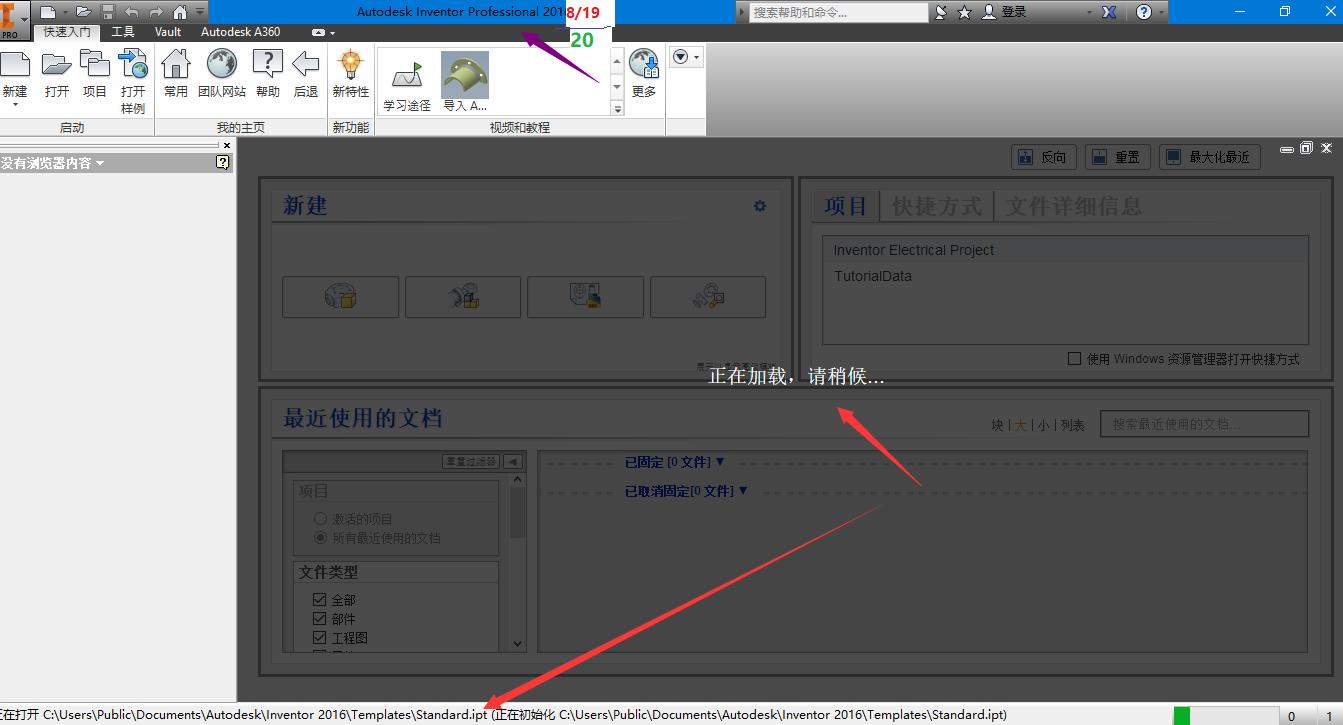Enable 使用 Windows 资源管理器打开快捷方式 checkbox
The height and width of the screenshot is (725, 1343).
point(1075,359)
